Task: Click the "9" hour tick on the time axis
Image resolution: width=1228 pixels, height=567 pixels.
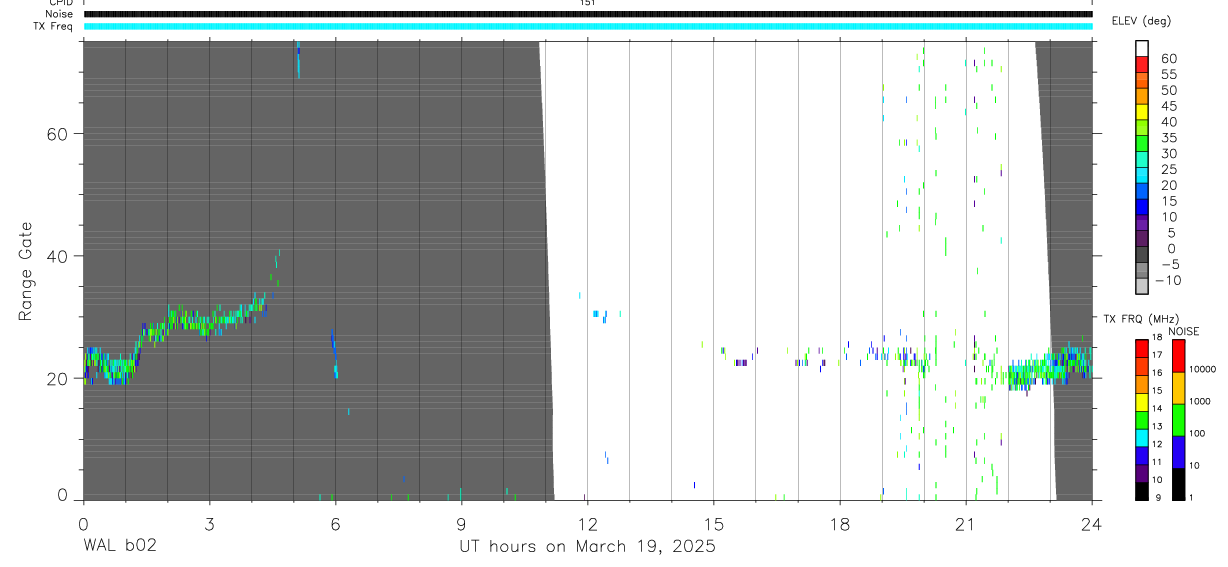Action: click(x=461, y=523)
